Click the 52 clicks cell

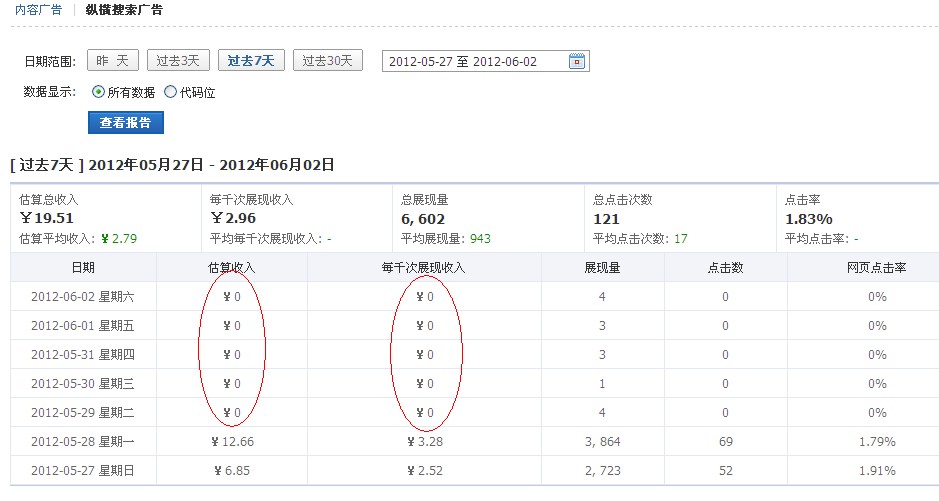pos(726,470)
